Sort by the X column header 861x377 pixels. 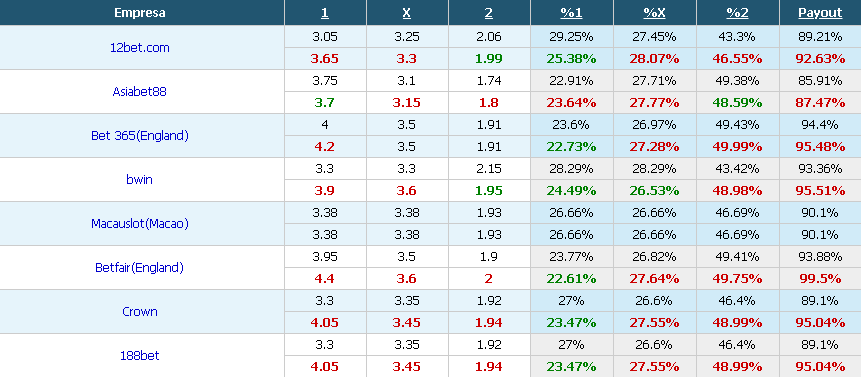(406, 13)
